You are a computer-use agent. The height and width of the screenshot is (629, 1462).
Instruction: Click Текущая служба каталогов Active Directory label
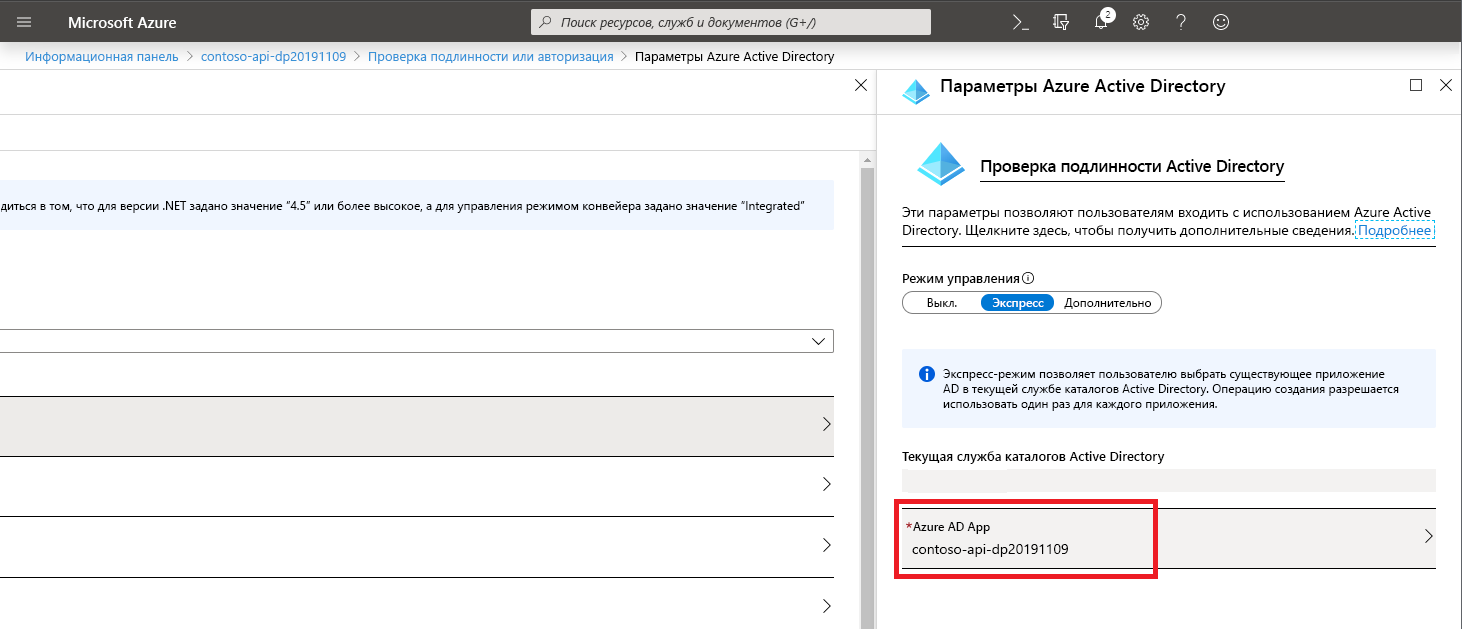[x=1033, y=456]
